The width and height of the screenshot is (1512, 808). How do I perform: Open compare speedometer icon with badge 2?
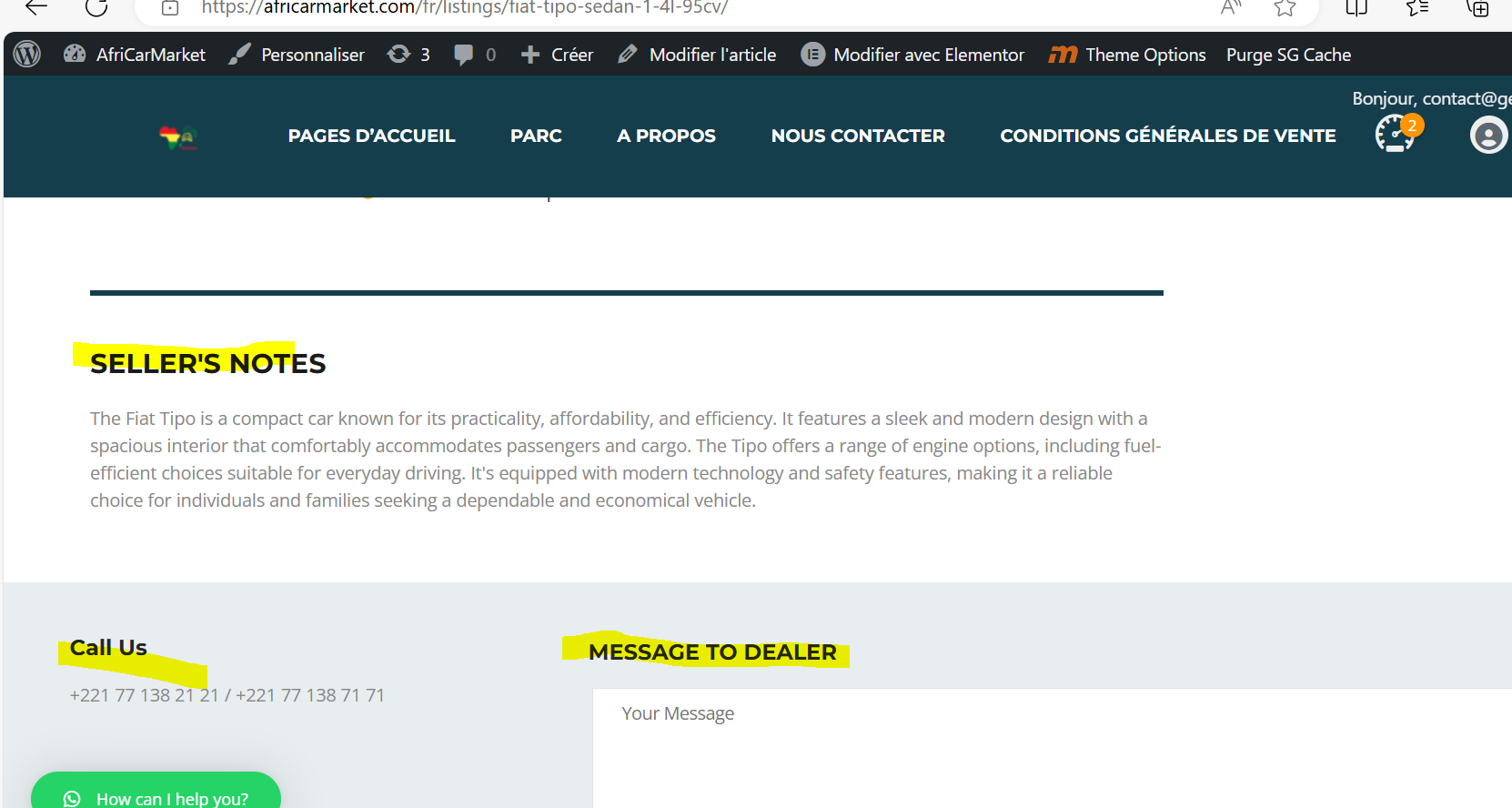point(1396,133)
